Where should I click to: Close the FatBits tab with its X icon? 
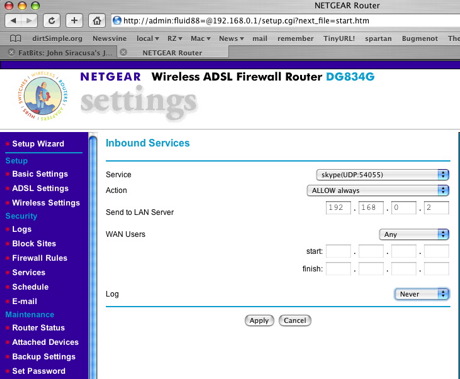pos(11,52)
